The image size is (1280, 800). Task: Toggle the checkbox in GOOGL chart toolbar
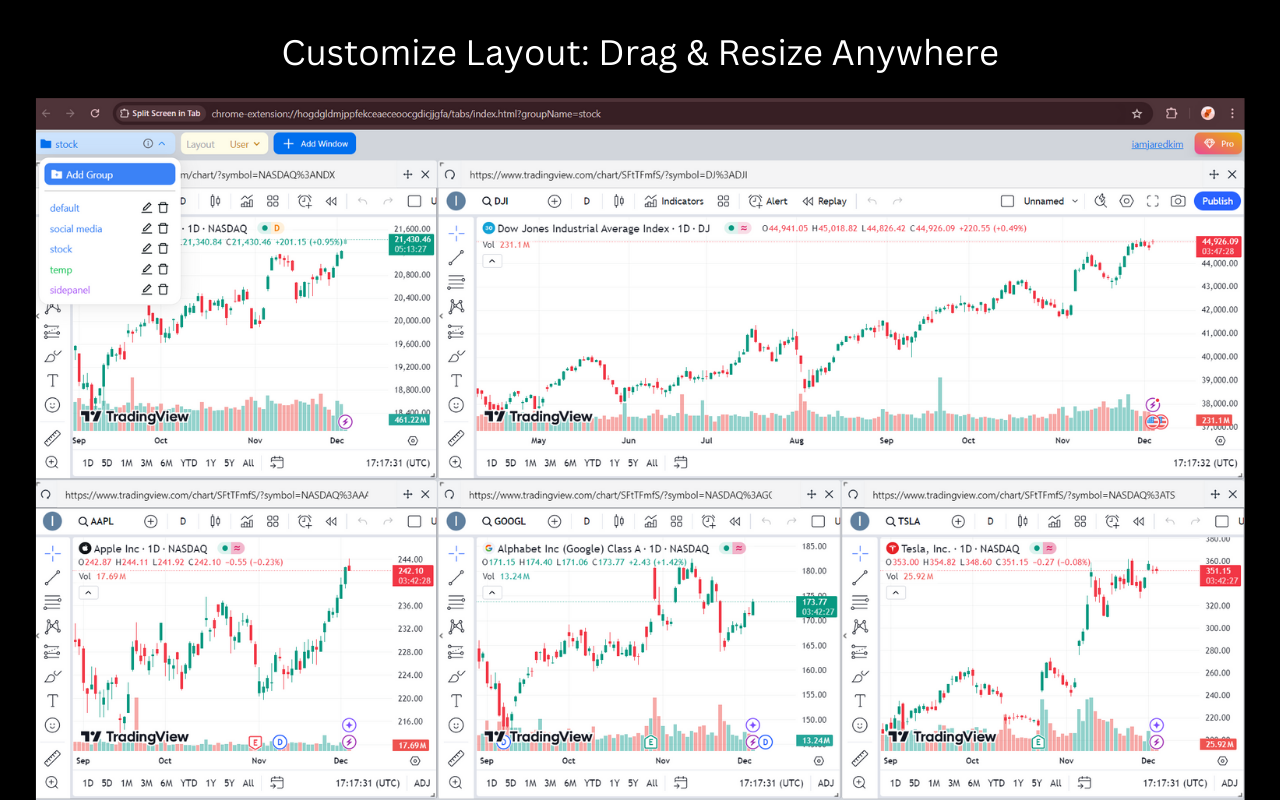point(818,521)
